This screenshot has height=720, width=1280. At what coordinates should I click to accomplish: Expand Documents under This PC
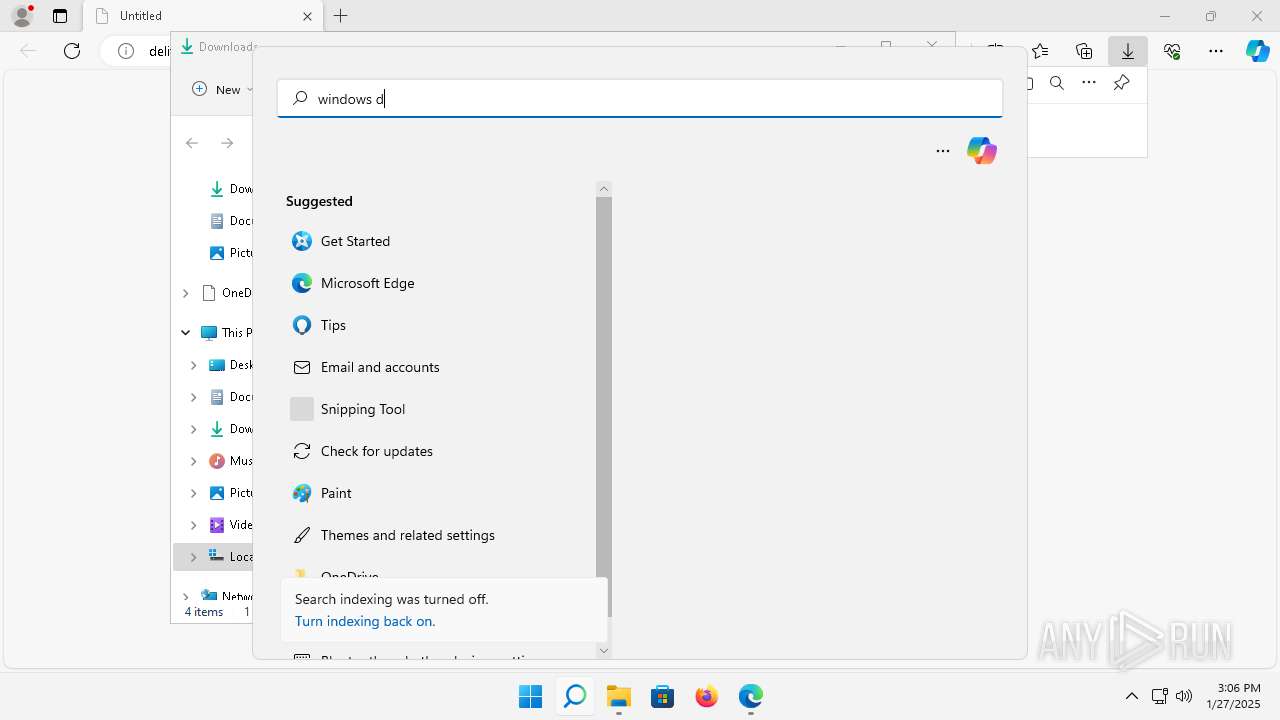pos(193,397)
